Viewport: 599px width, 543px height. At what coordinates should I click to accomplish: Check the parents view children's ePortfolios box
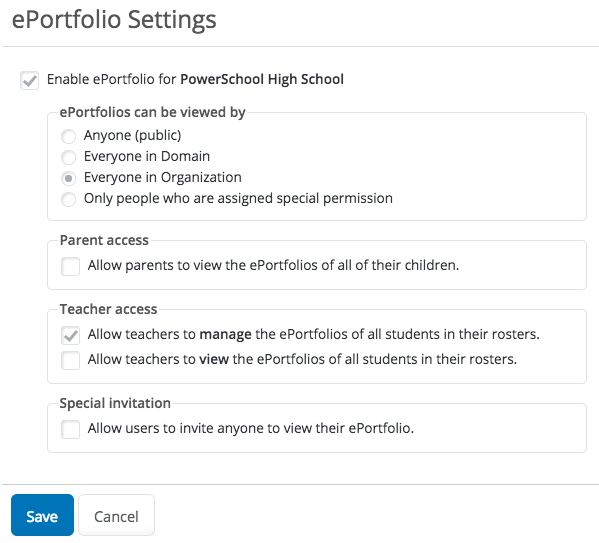coord(70,266)
